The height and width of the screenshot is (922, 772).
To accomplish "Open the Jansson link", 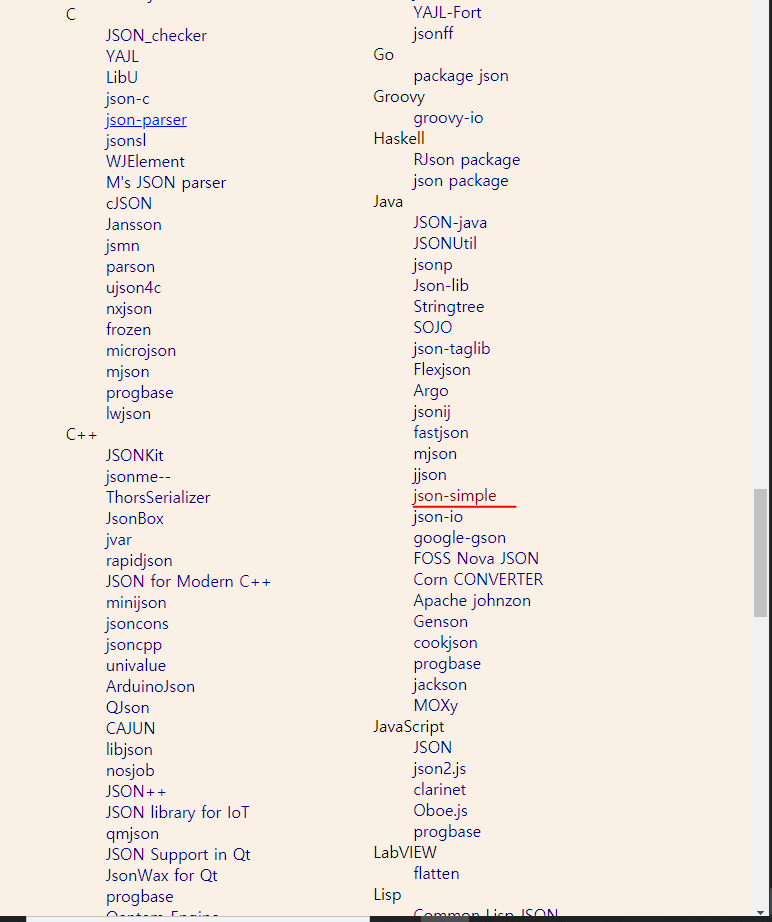I will [133, 225].
